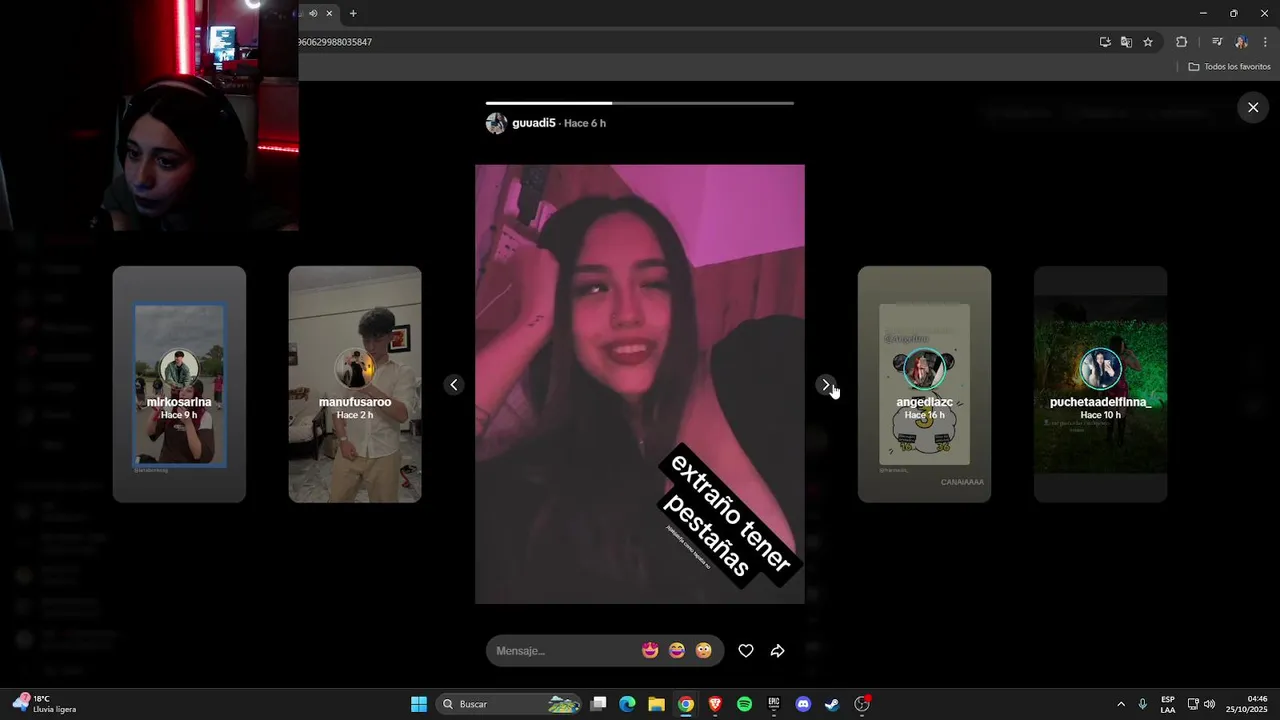Open volume control in system tray

[x=1210, y=704]
